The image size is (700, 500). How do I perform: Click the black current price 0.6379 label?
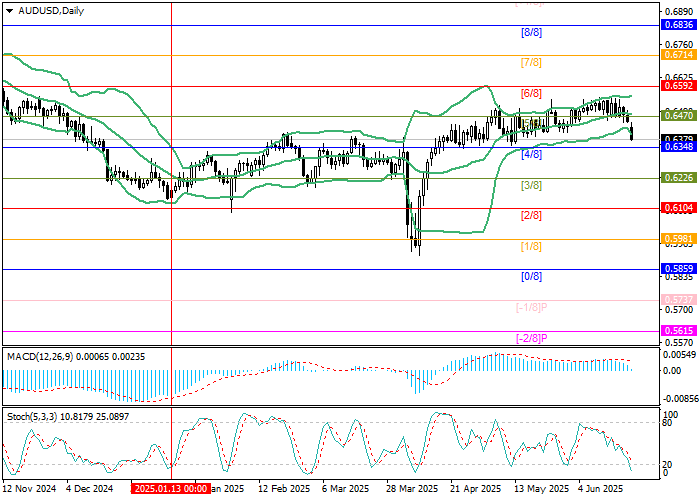[677, 139]
